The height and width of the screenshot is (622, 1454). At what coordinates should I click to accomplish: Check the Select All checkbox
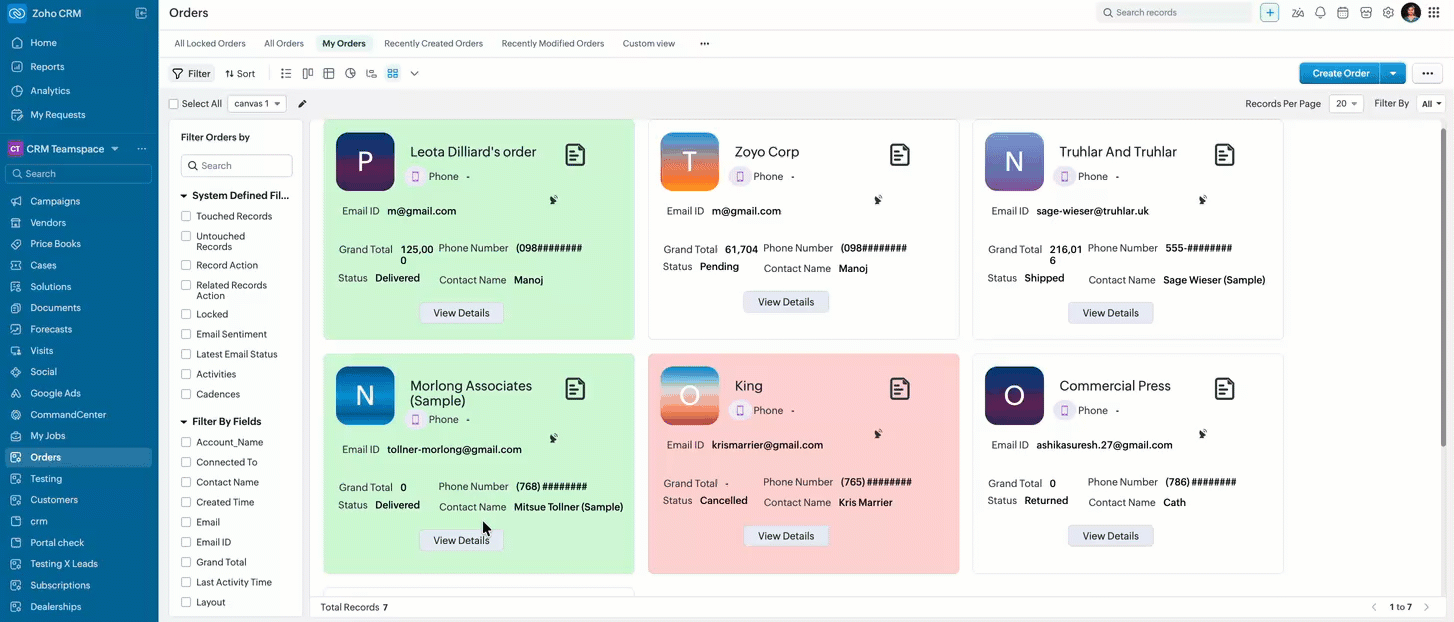tap(174, 104)
